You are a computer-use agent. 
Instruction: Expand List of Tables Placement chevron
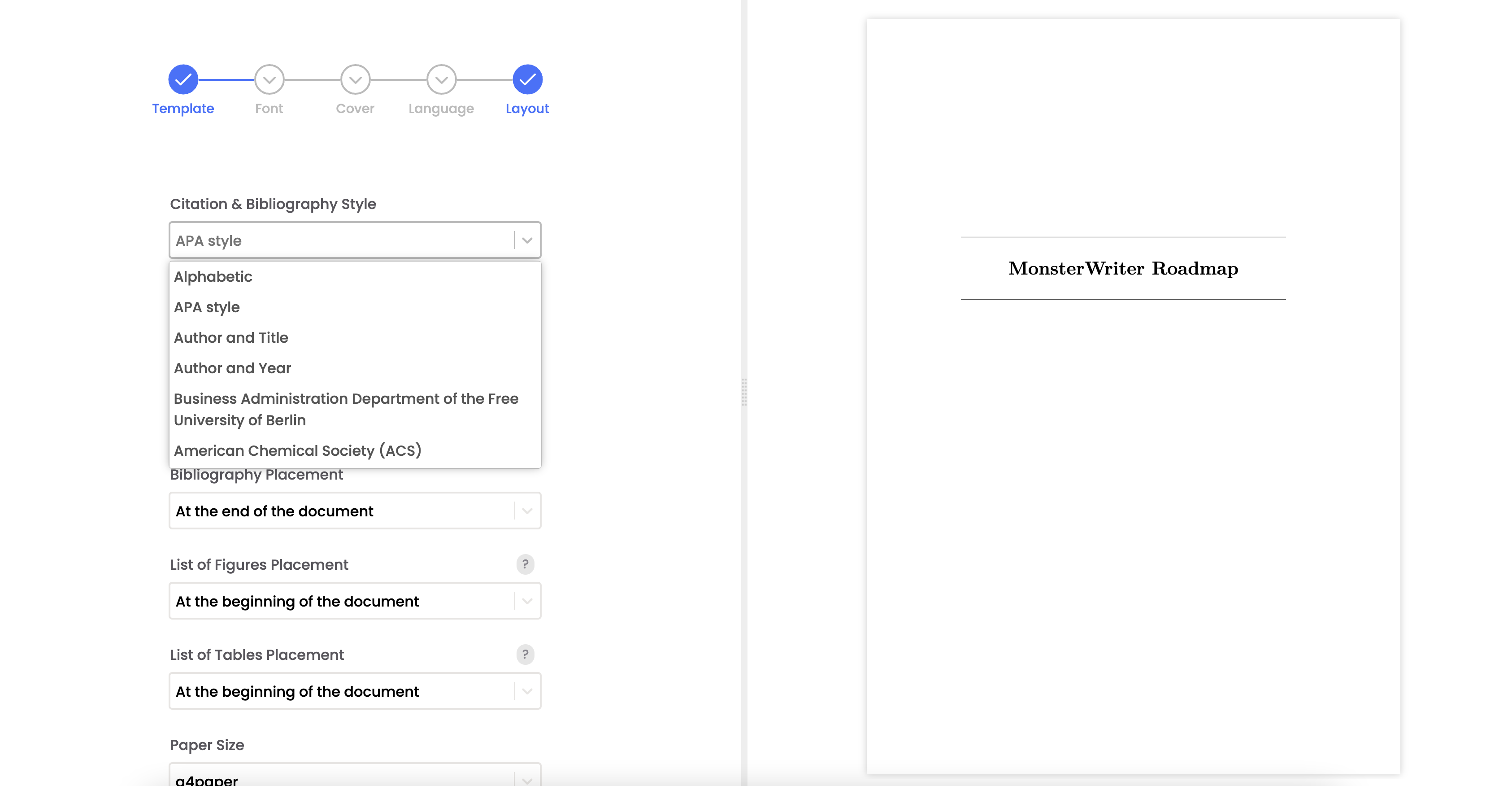[x=527, y=691]
